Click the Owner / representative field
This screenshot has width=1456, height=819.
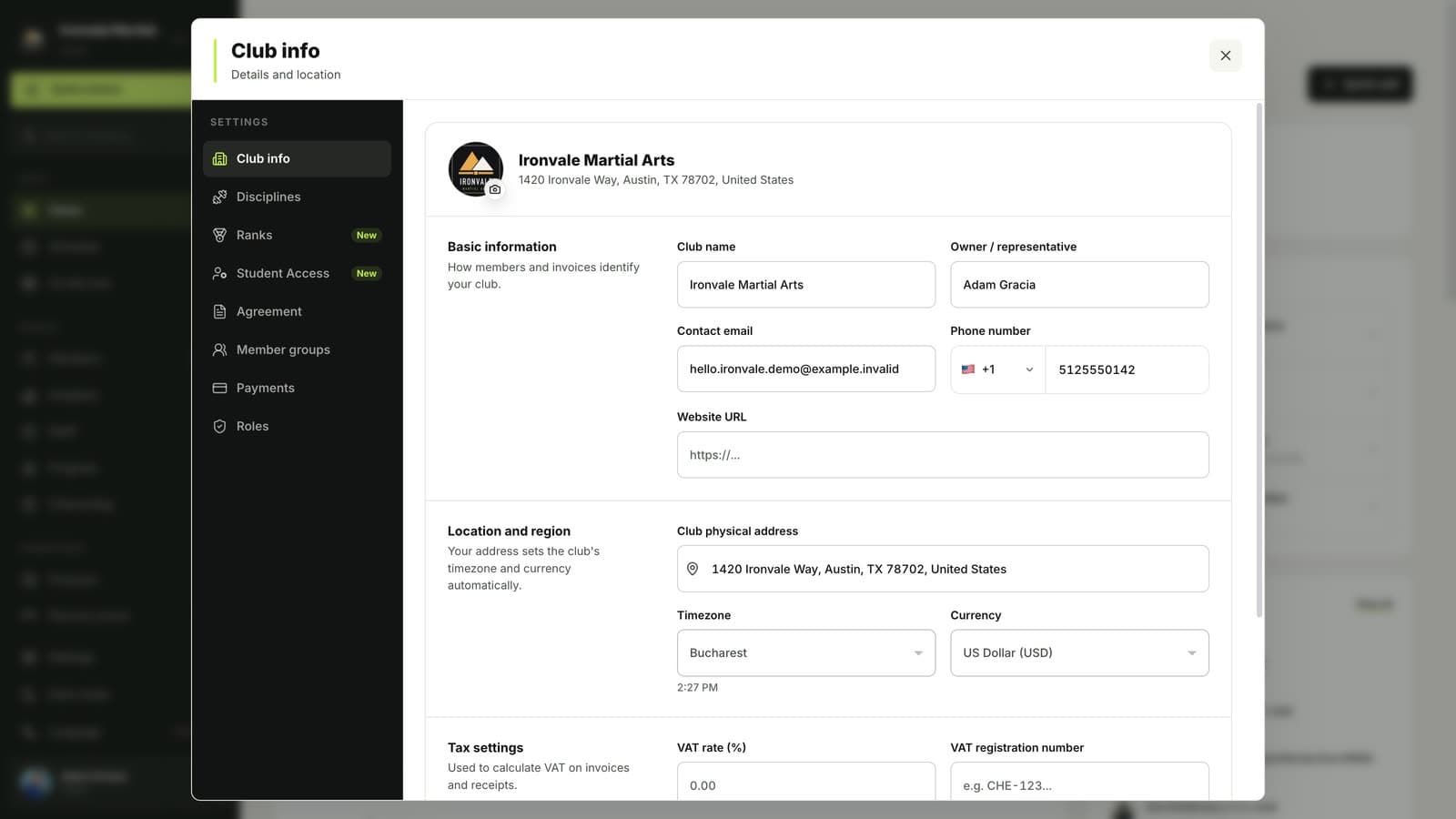(x=1079, y=285)
